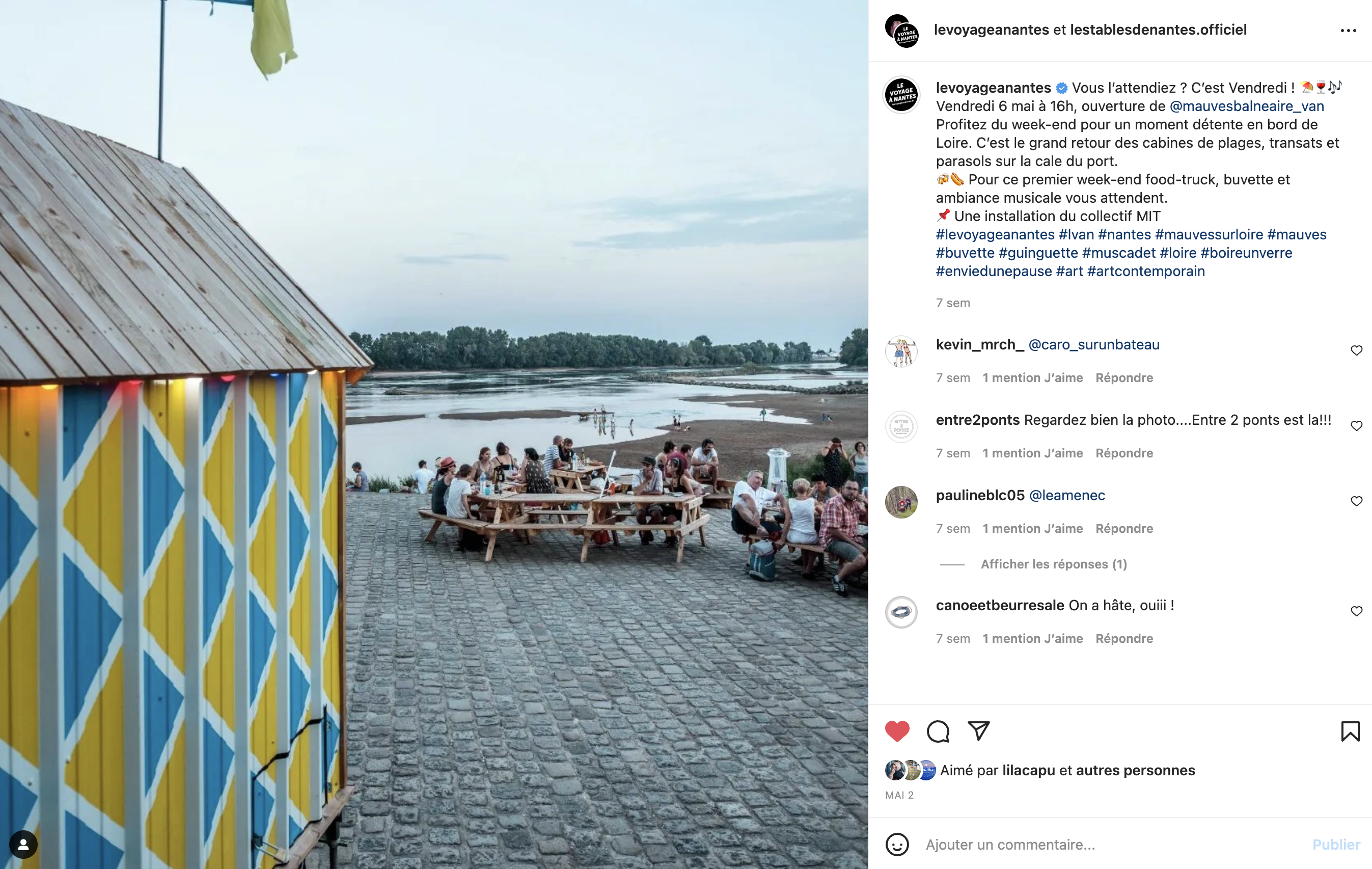Open the comment bubble icon
This screenshot has height=869, width=1372.
(x=938, y=731)
